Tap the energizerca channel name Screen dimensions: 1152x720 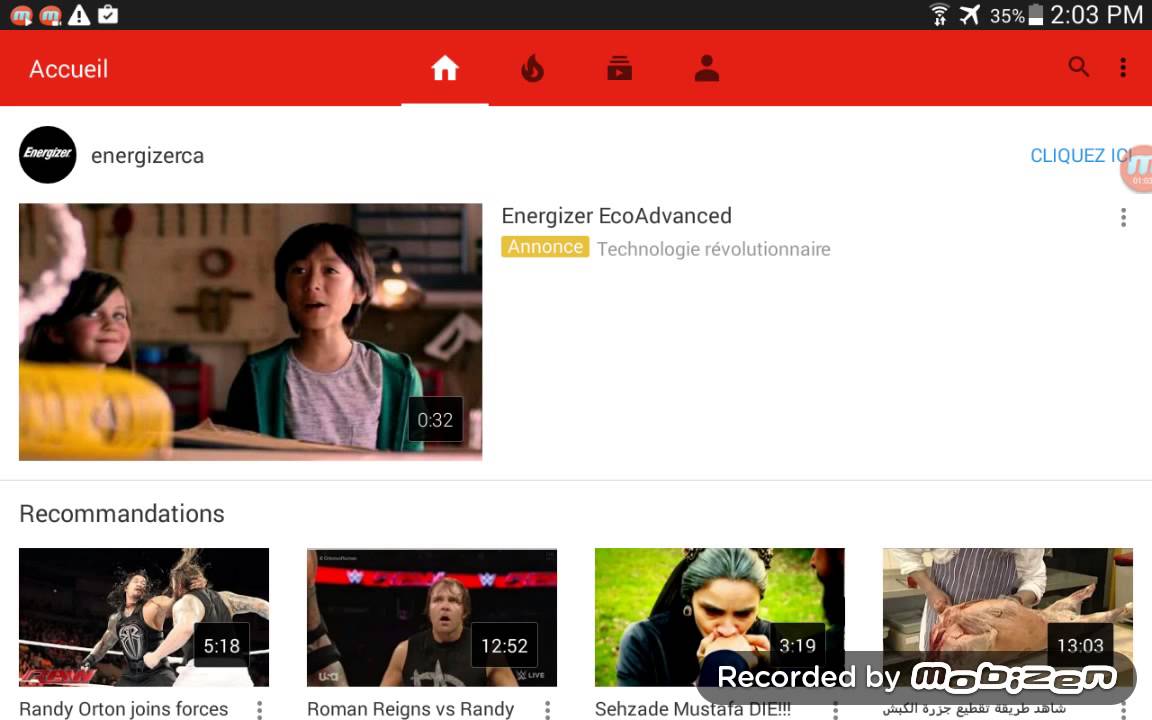click(x=147, y=156)
